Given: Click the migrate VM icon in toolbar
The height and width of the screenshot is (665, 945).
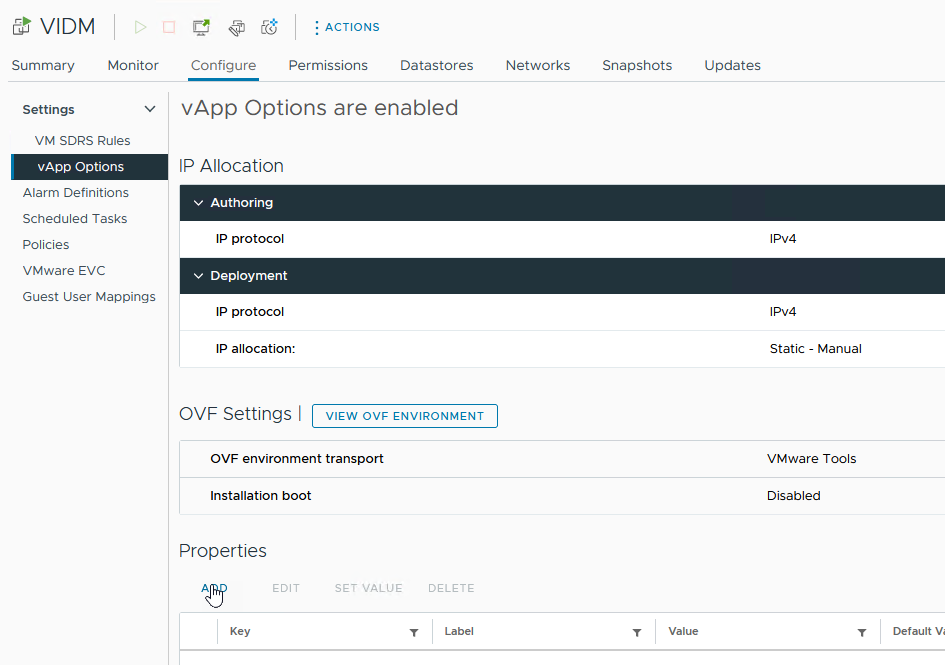Looking at the screenshot, I should coord(237,27).
